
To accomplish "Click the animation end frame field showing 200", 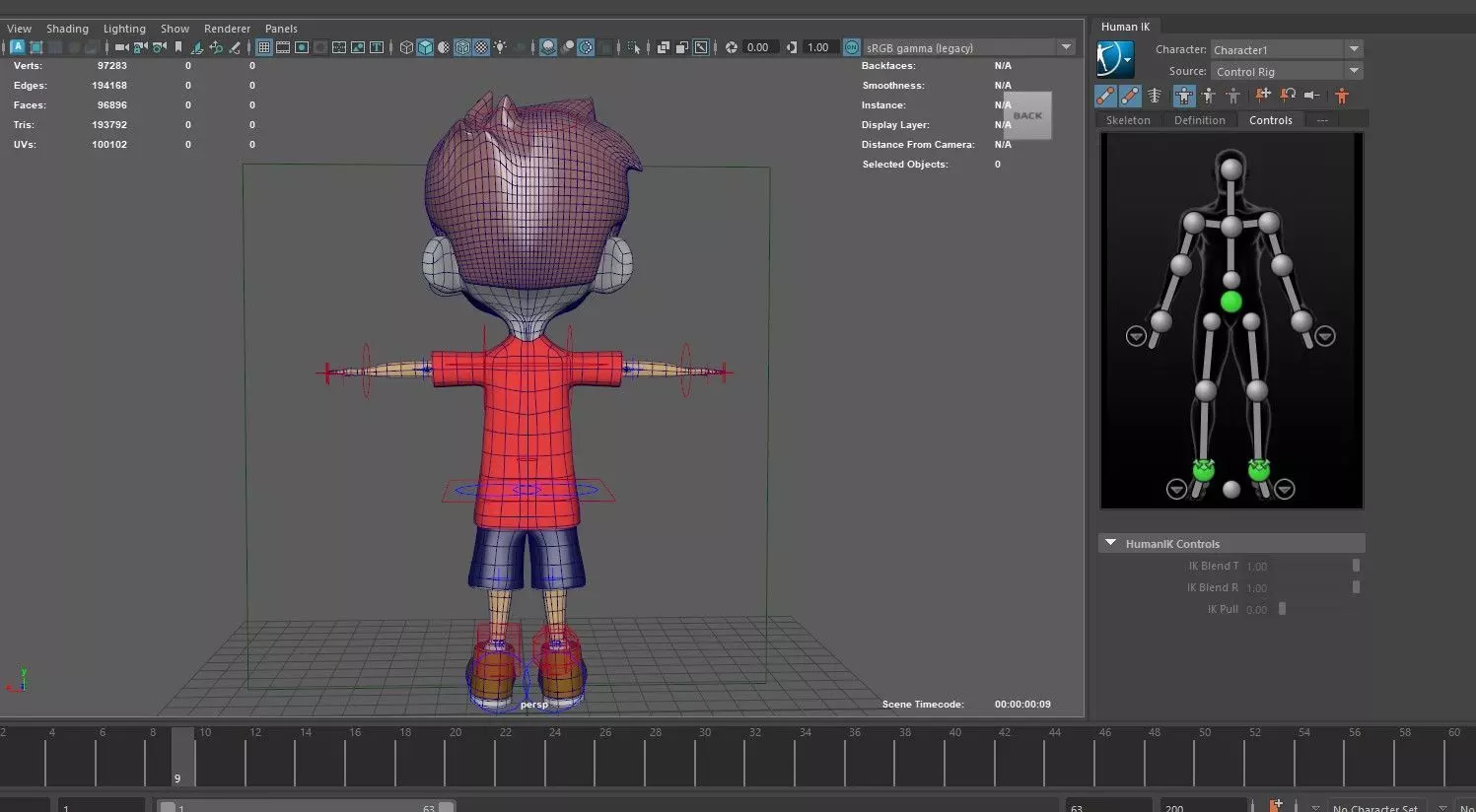I will (1203, 806).
